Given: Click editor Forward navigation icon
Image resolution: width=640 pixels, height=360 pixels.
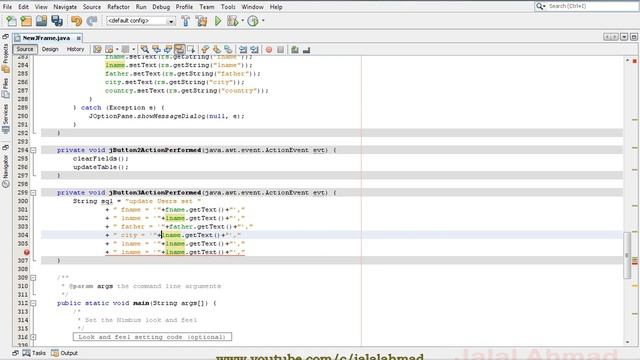Looking at the screenshot, I should [126, 49].
